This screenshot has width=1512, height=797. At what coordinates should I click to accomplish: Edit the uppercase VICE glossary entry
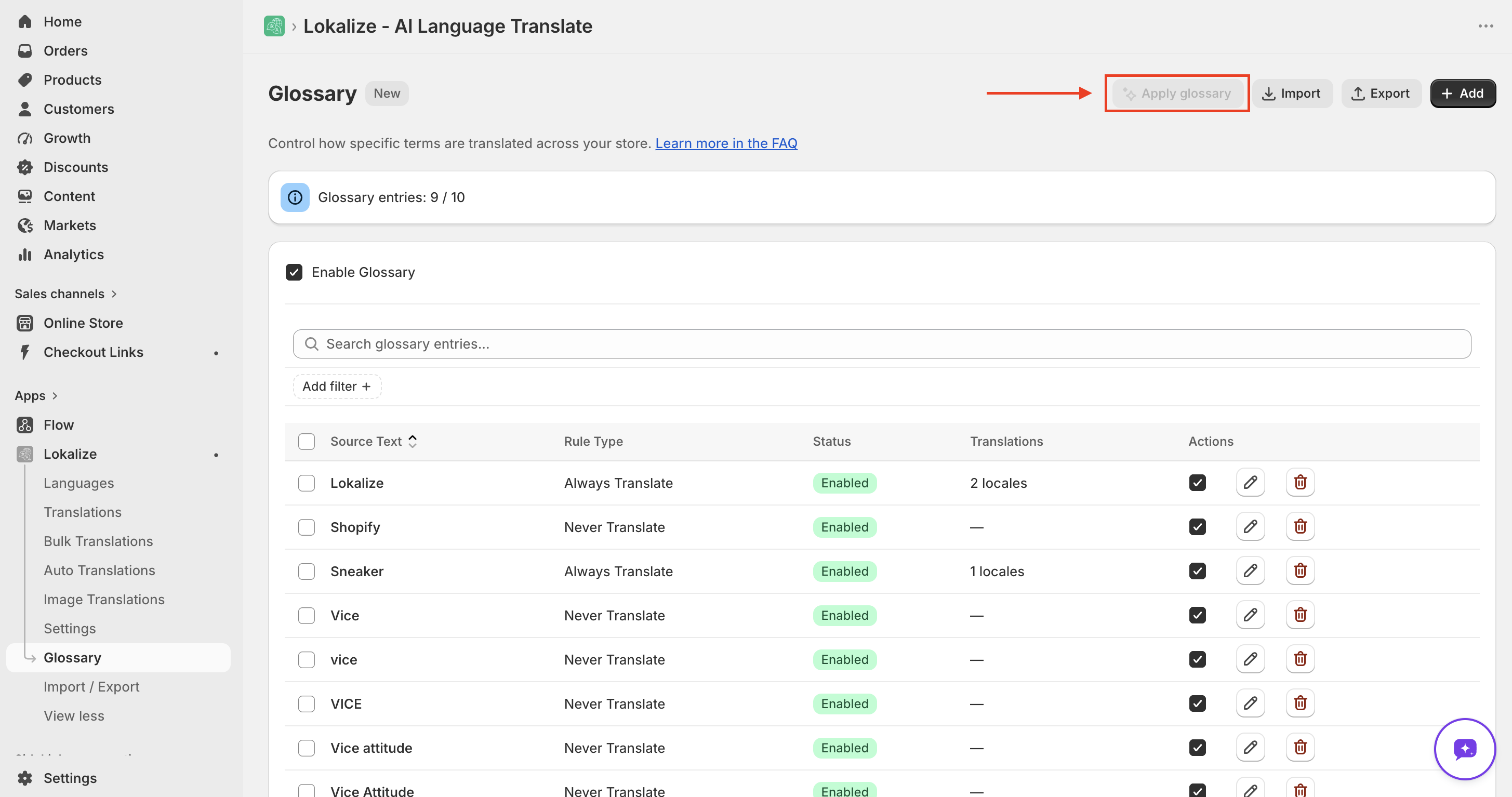coord(1250,703)
